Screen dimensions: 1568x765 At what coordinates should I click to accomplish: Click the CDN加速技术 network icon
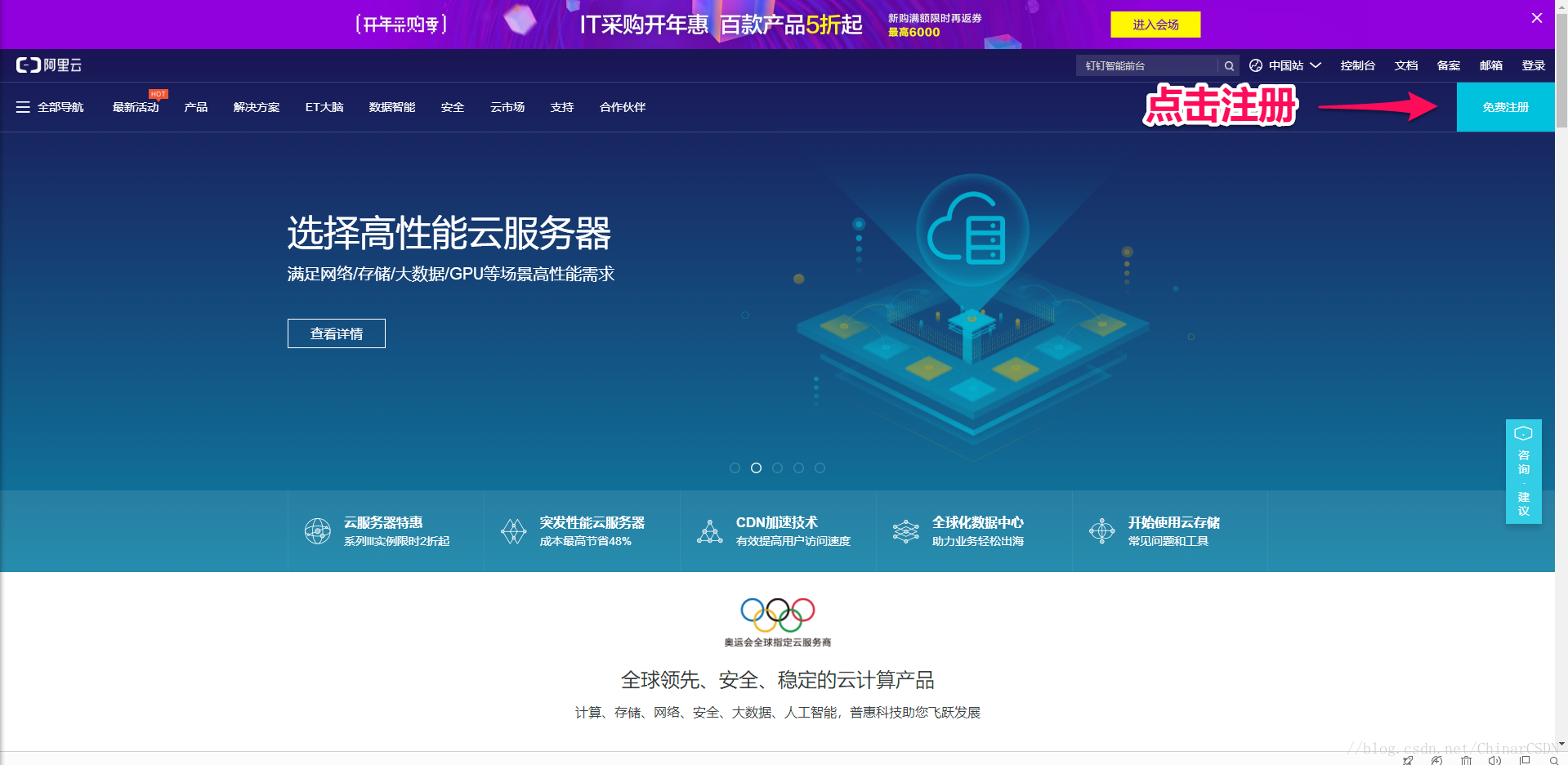click(x=709, y=531)
